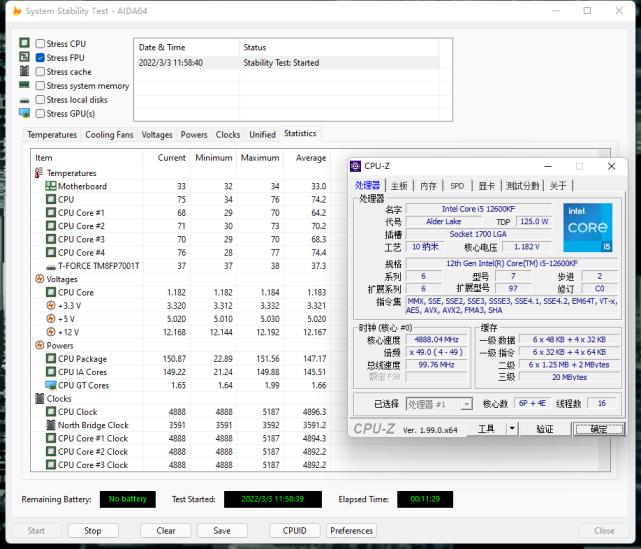Click the RAM icon beside Stress system memory
The height and width of the screenshot is (549, 641).
25,85
